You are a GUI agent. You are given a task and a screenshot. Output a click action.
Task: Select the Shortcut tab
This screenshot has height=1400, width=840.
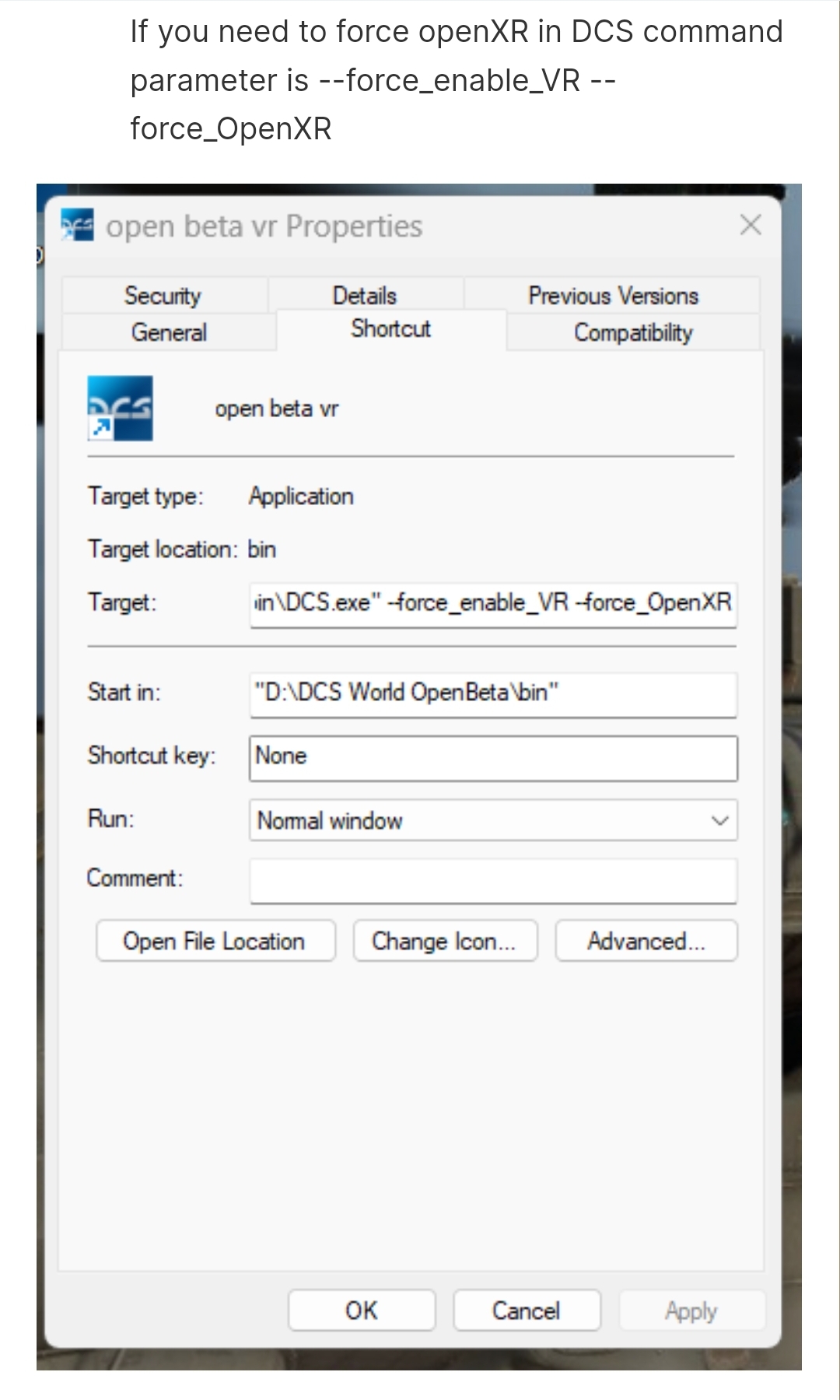click(391, 328)
